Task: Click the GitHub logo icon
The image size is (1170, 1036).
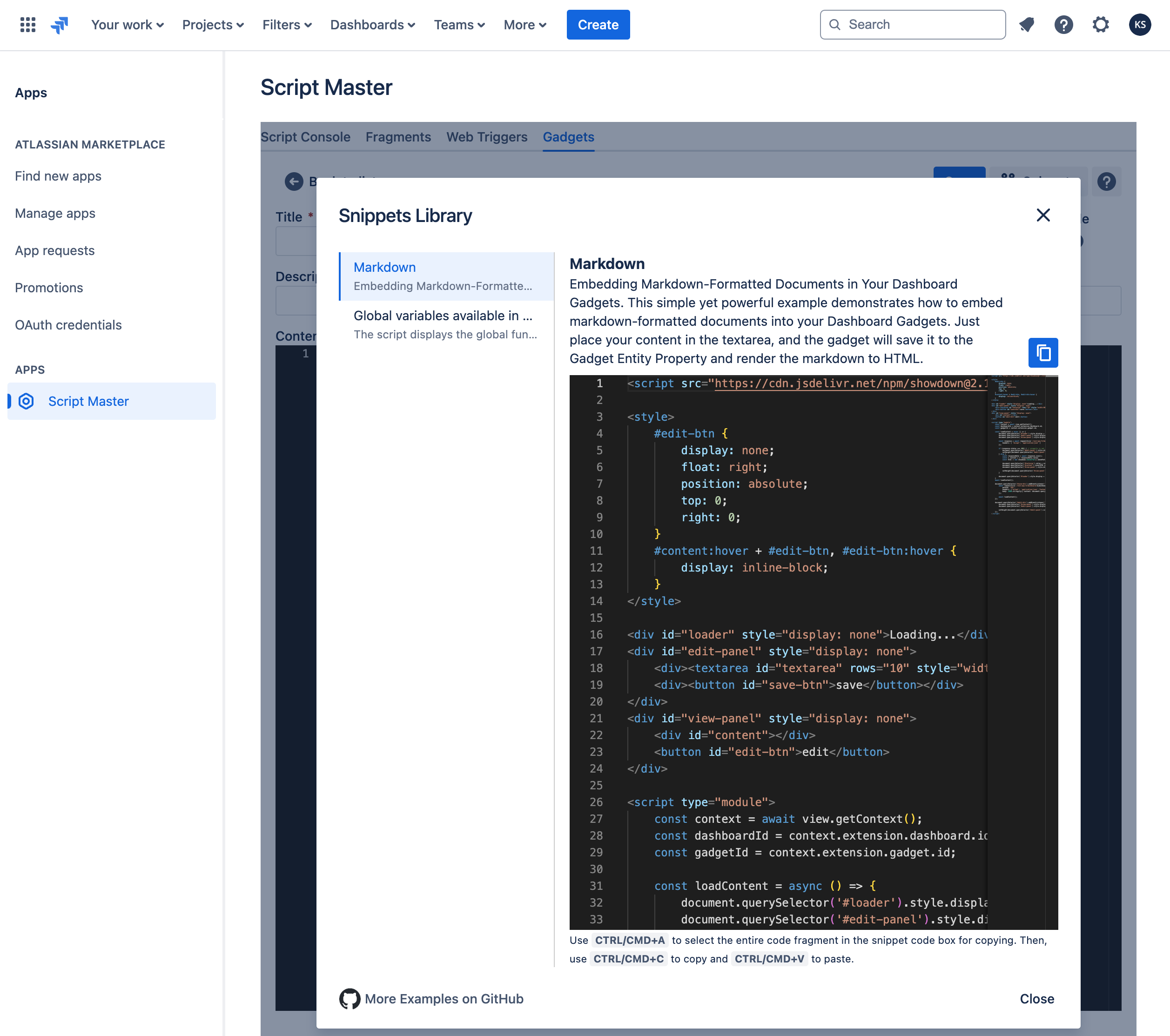Action: coord(350,999)
